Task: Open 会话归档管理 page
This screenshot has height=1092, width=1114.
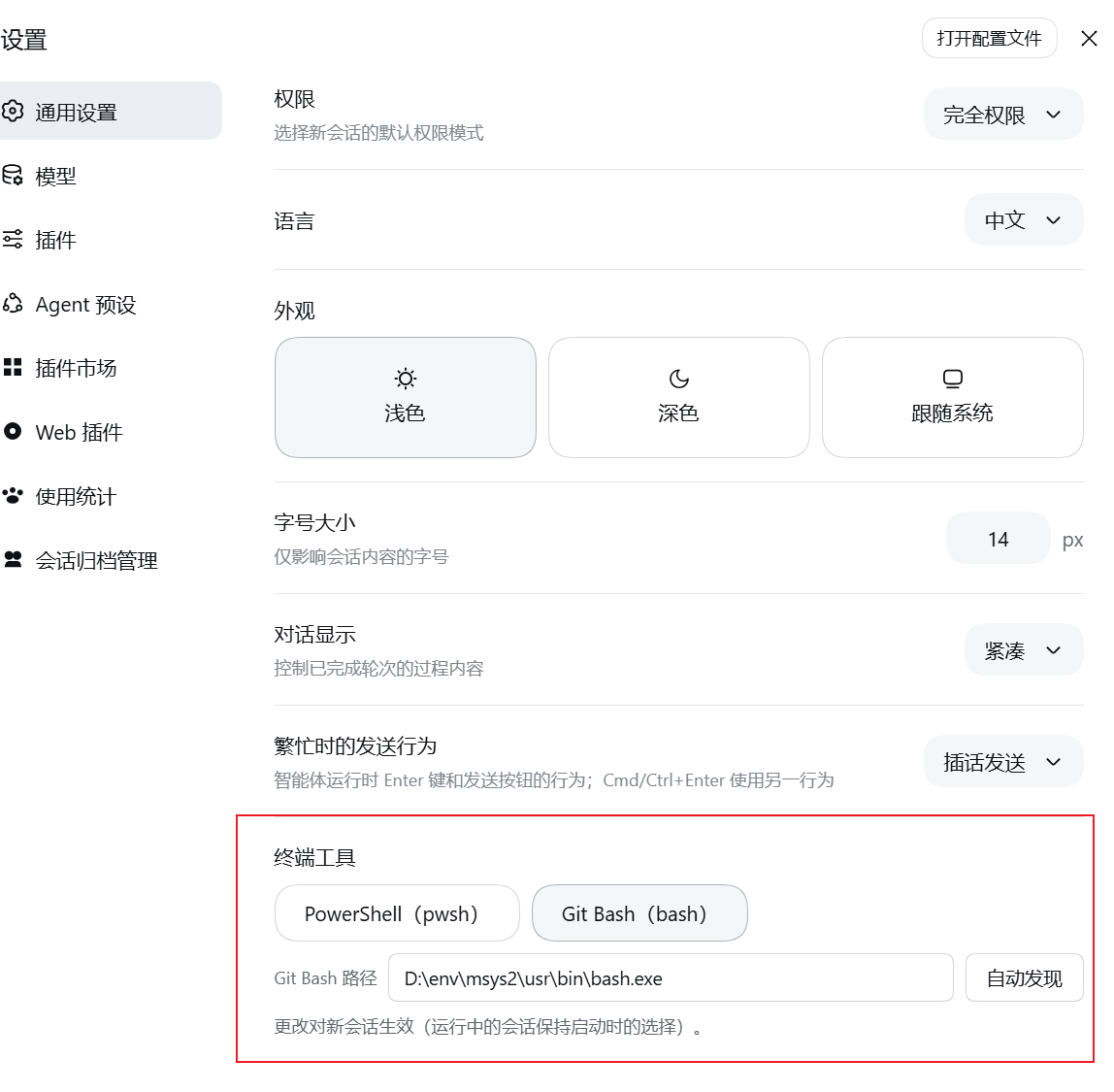Action: 111,560
